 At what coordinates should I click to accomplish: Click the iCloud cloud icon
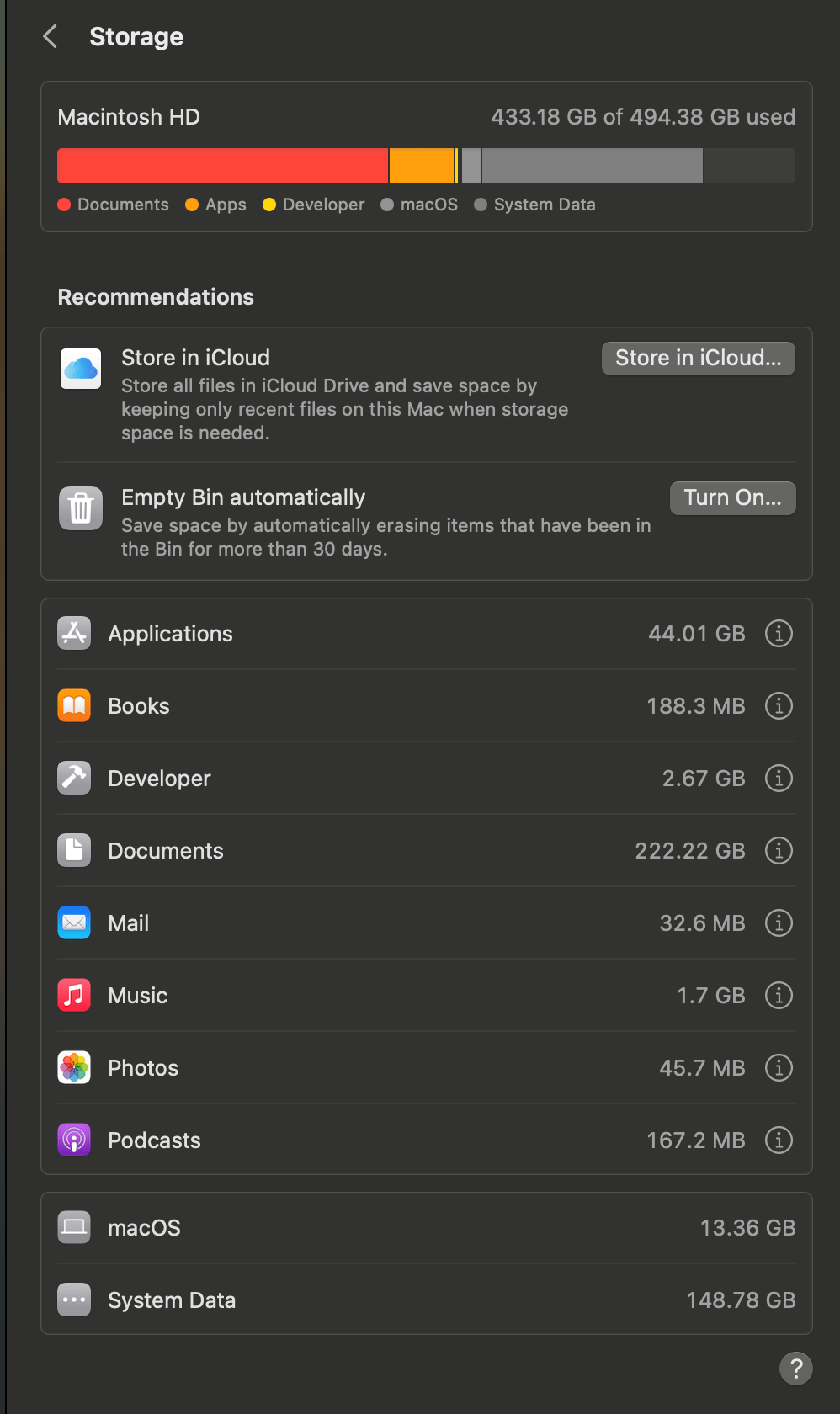[80, 368]
